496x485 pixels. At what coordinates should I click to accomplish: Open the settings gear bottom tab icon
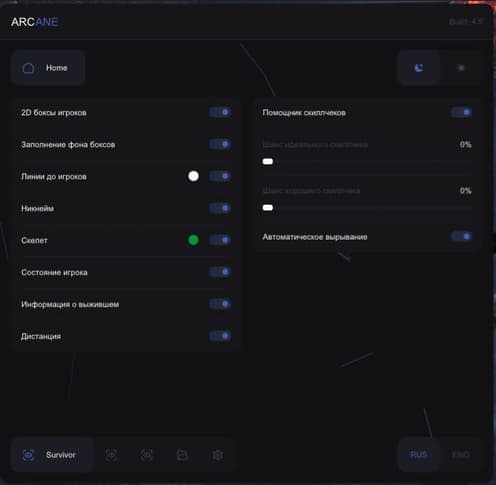click(x=218, y=455)
